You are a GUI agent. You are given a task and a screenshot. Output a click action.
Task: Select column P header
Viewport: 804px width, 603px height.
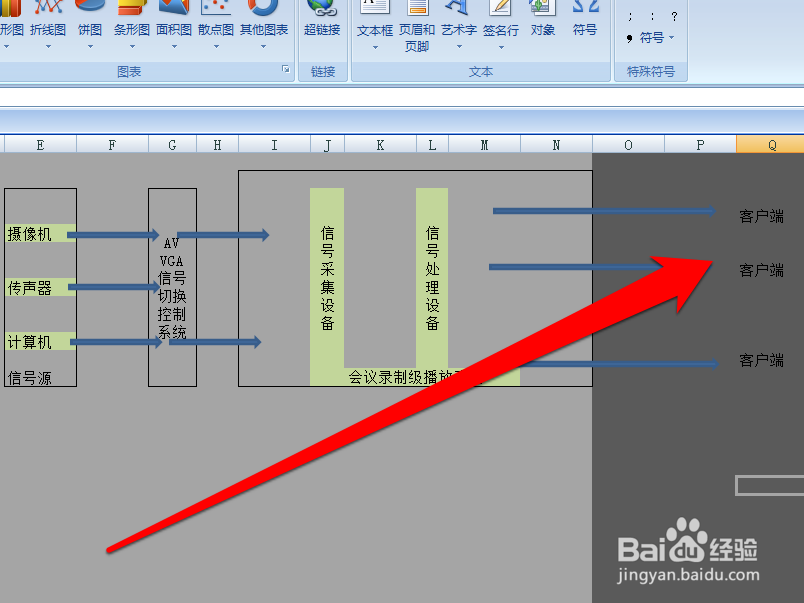click(700, 145)
